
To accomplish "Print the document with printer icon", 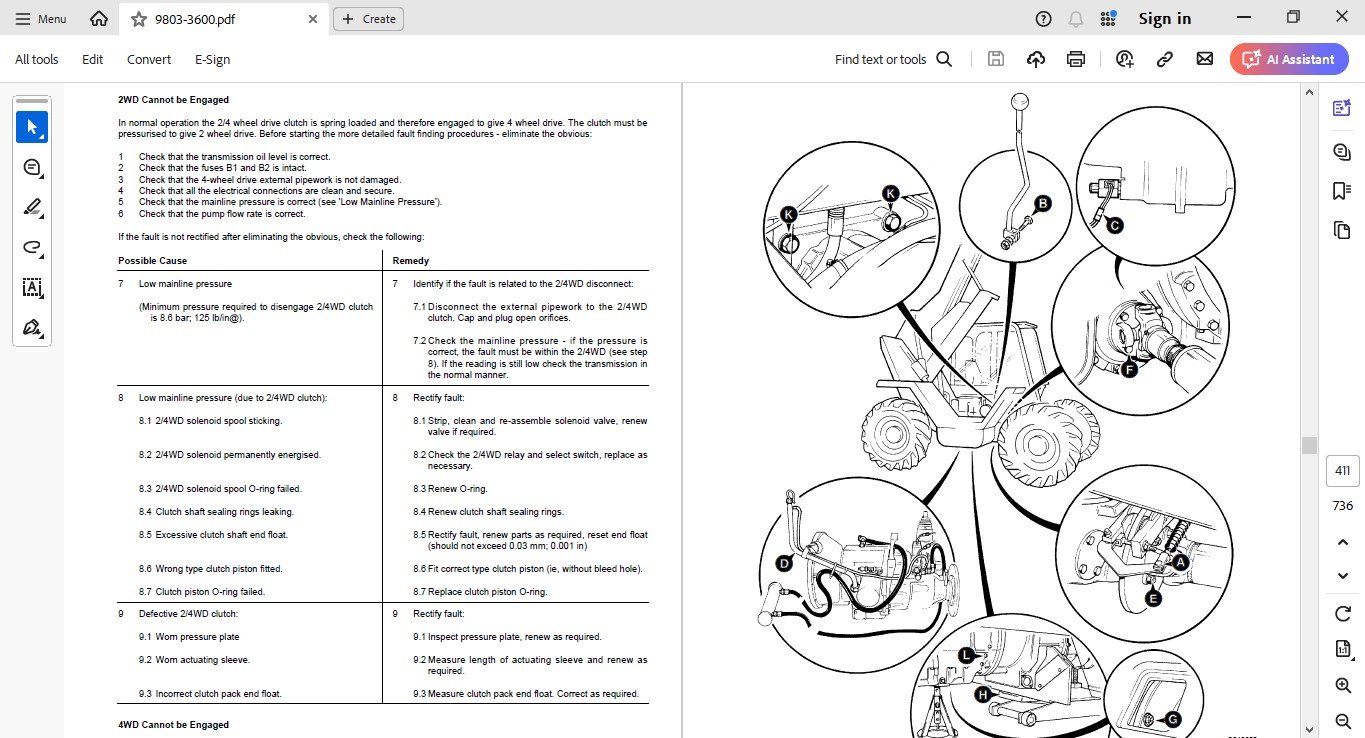I will click(1076, 59).
